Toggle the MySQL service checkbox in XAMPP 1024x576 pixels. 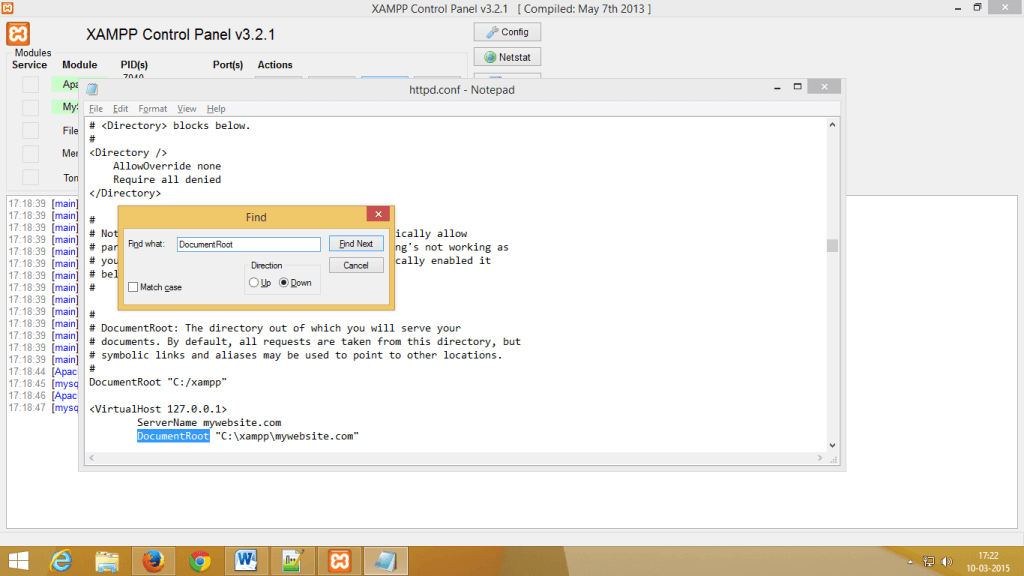[x=30, y=108]
